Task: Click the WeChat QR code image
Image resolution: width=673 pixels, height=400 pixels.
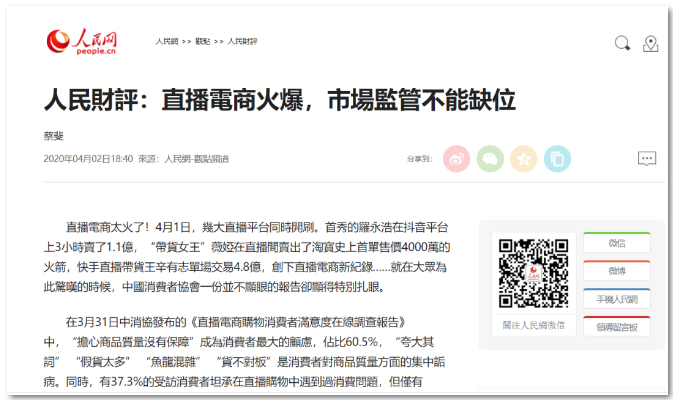Action: tap(530, 272)
